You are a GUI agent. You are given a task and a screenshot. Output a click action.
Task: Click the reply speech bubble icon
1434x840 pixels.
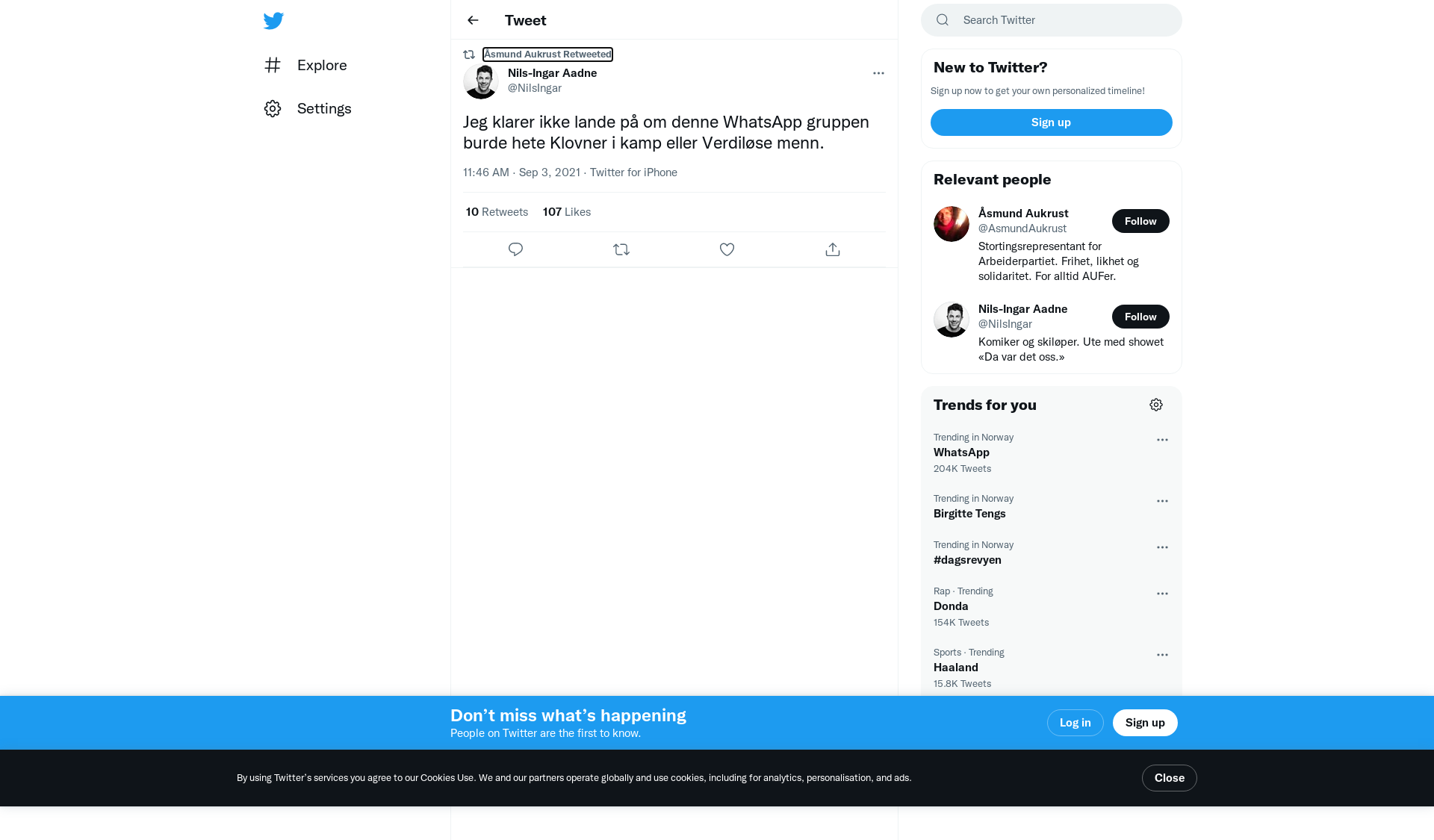(515, 249)
